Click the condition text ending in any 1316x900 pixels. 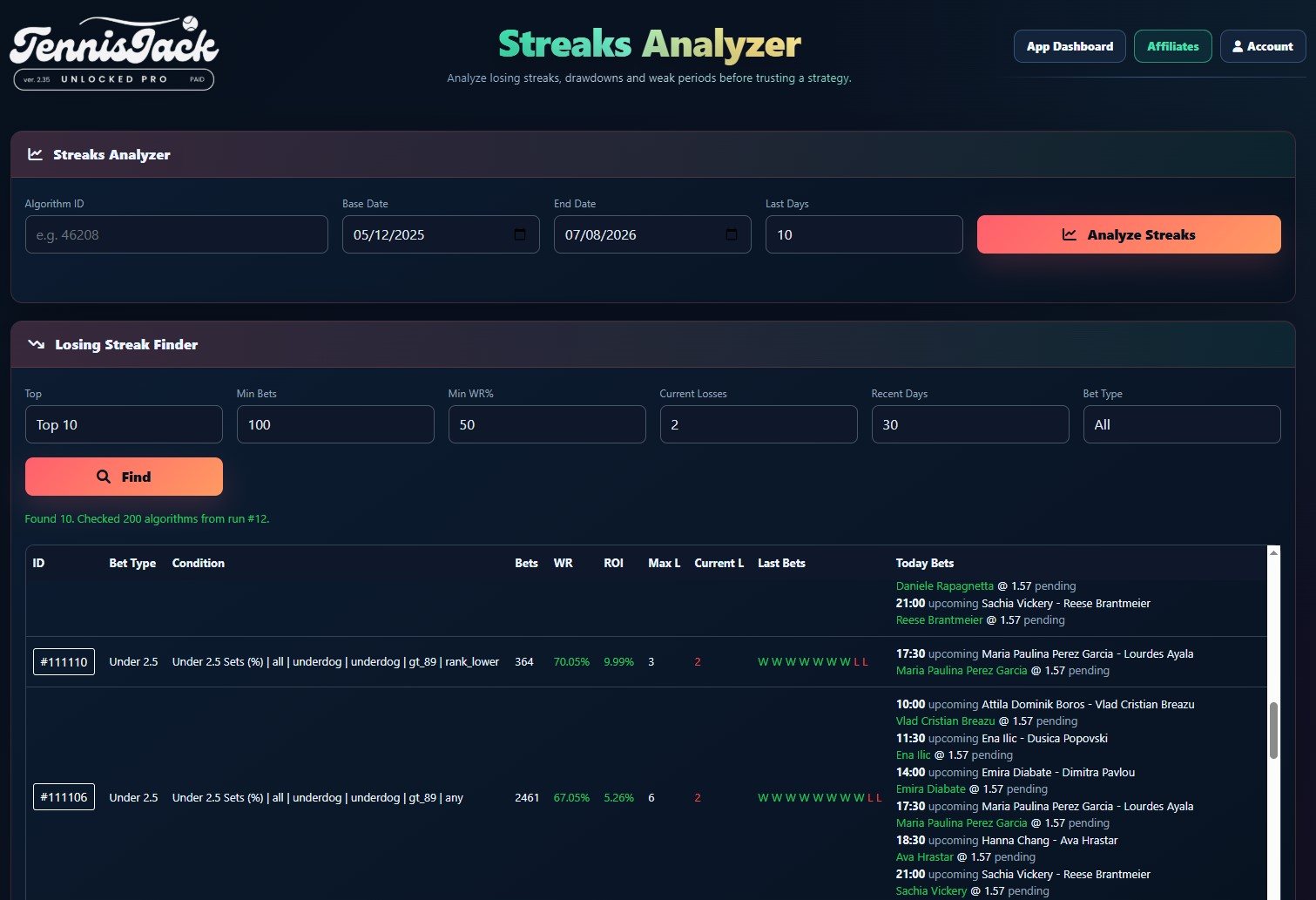coord(318,797)
